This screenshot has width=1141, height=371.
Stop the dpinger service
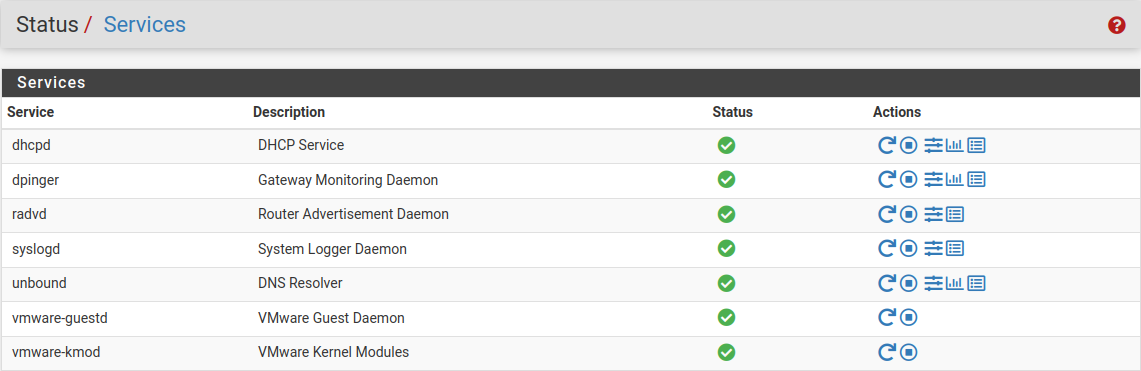pos(908,180)
